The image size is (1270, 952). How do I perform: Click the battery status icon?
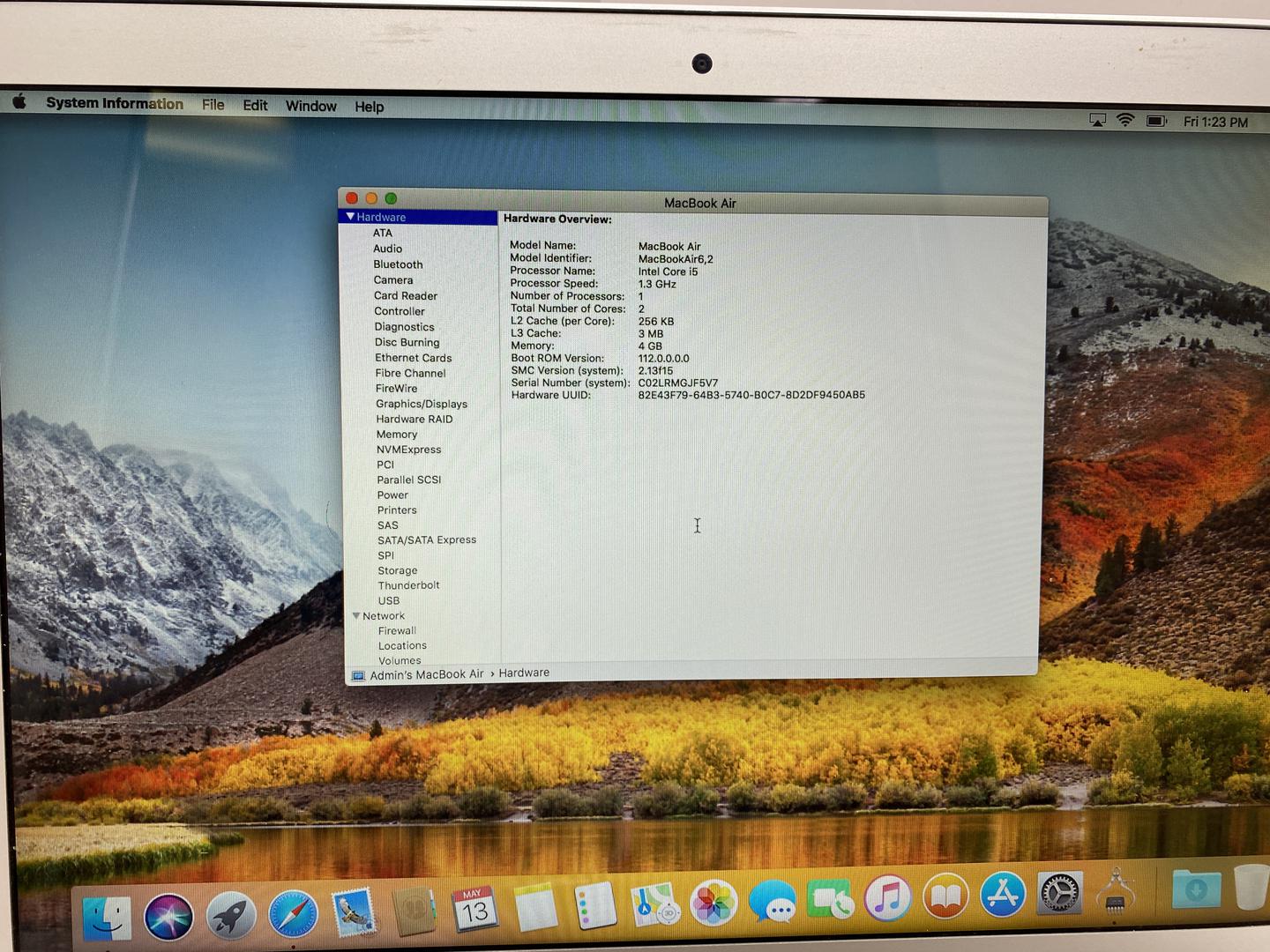[x=1156, y=121]
